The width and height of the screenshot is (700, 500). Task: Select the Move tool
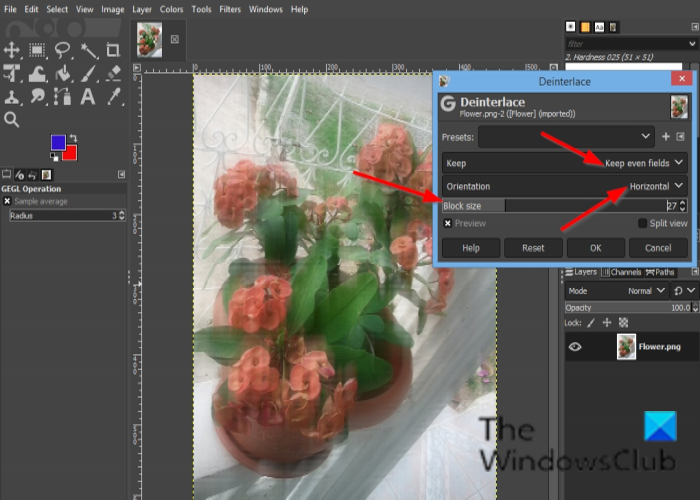[12, 49]
